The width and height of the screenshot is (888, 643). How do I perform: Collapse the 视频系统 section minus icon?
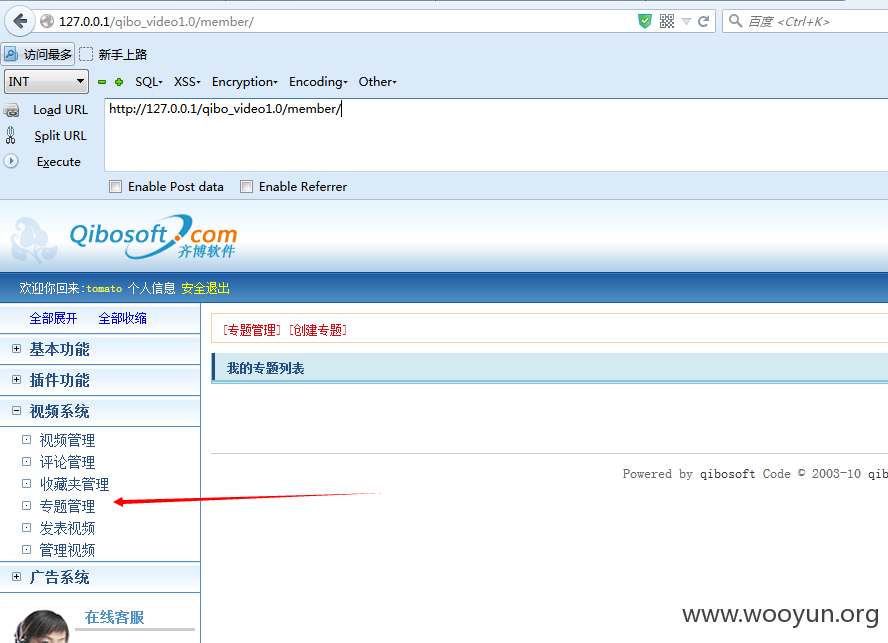(x=16, y=410)
